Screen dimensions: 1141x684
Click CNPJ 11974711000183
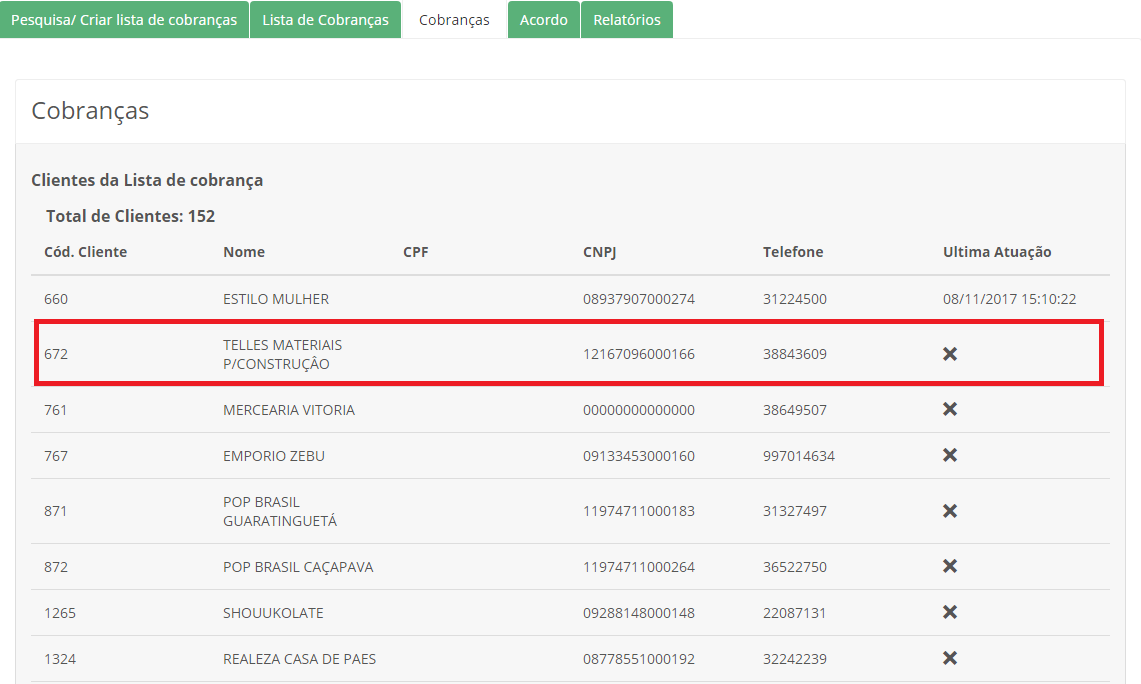639,512
